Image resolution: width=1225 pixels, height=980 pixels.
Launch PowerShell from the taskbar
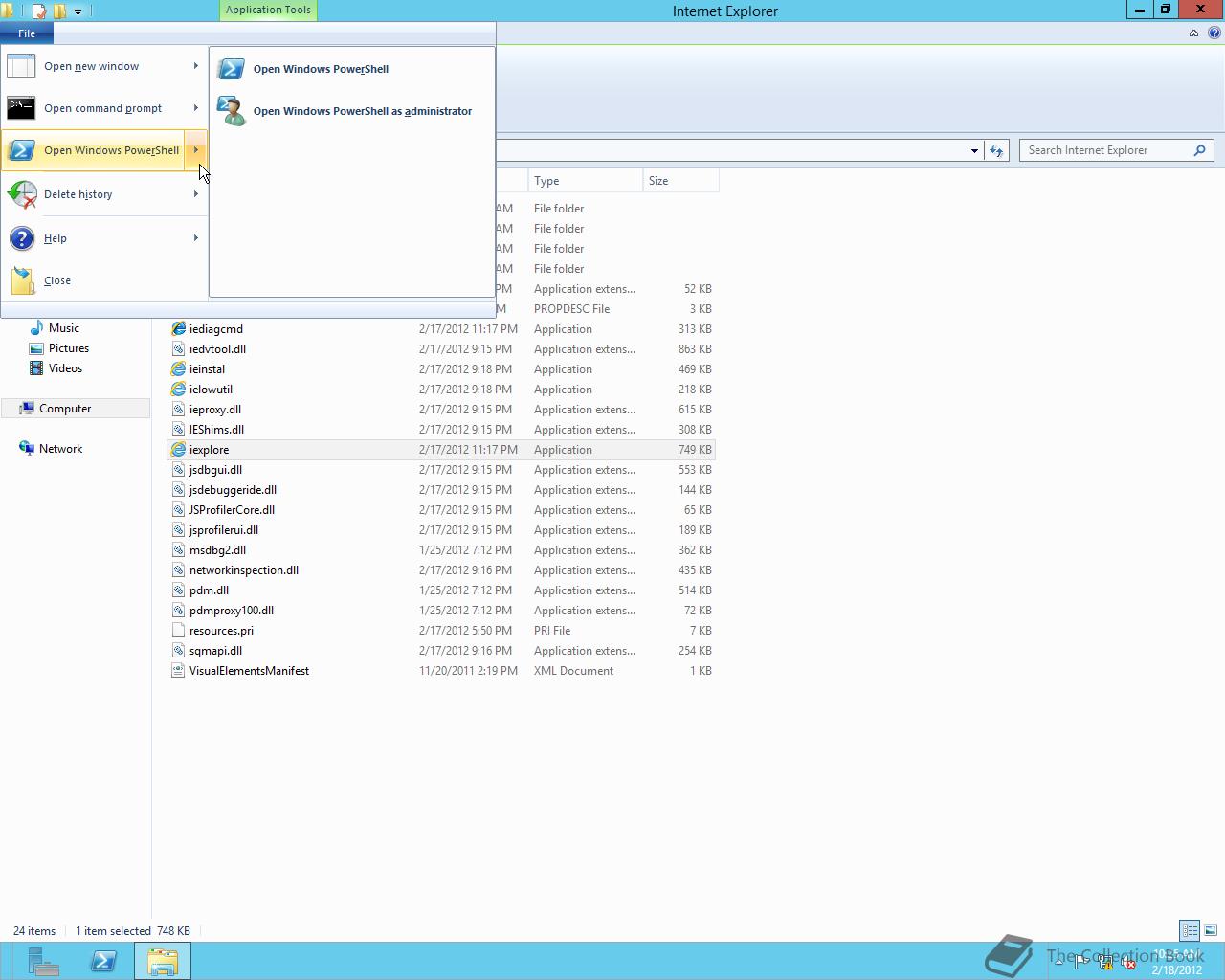pos(102,961)
